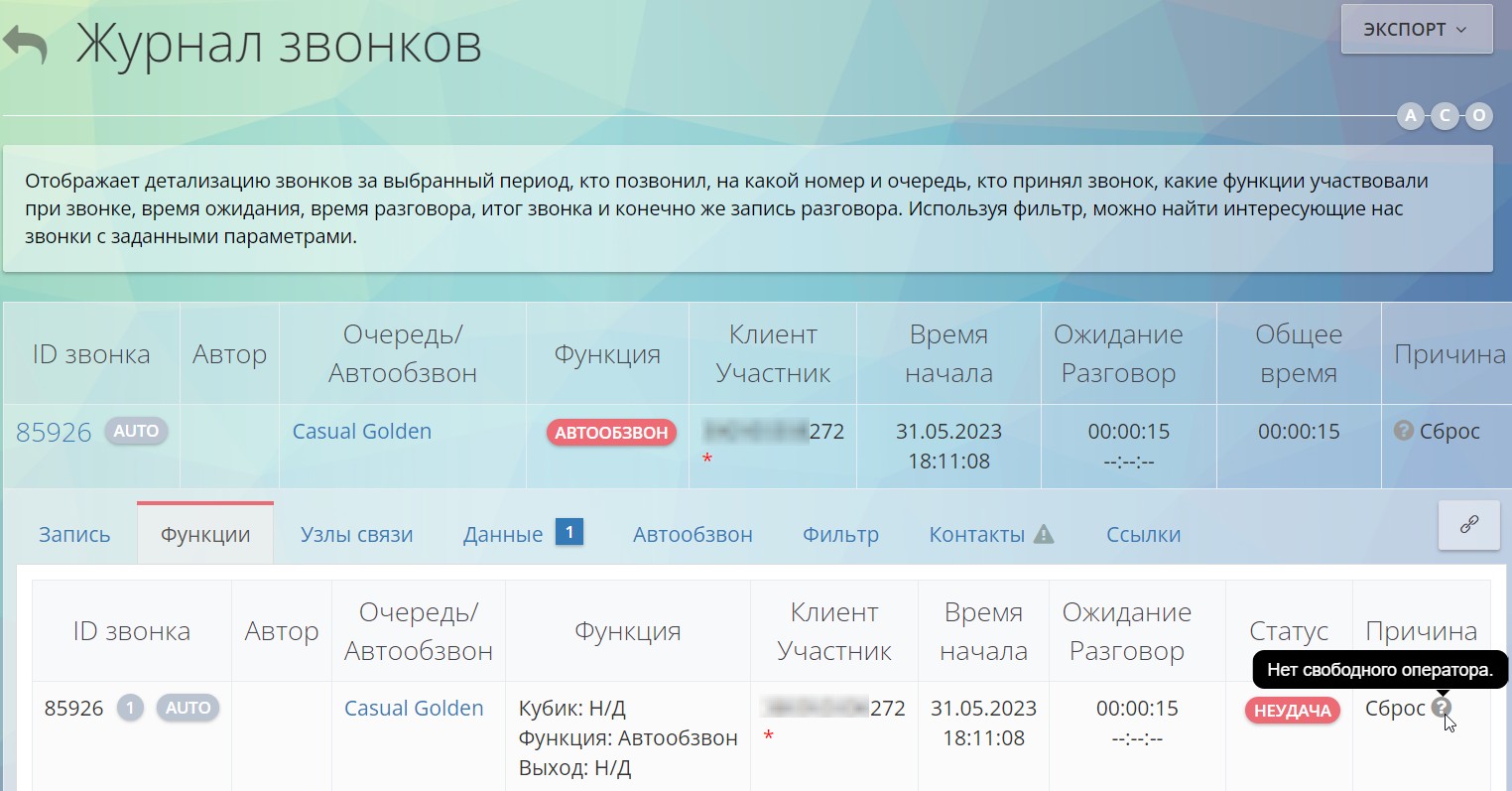Click the Функция header in the top table
The image size is (1512, 791).
tap(607, 354)
